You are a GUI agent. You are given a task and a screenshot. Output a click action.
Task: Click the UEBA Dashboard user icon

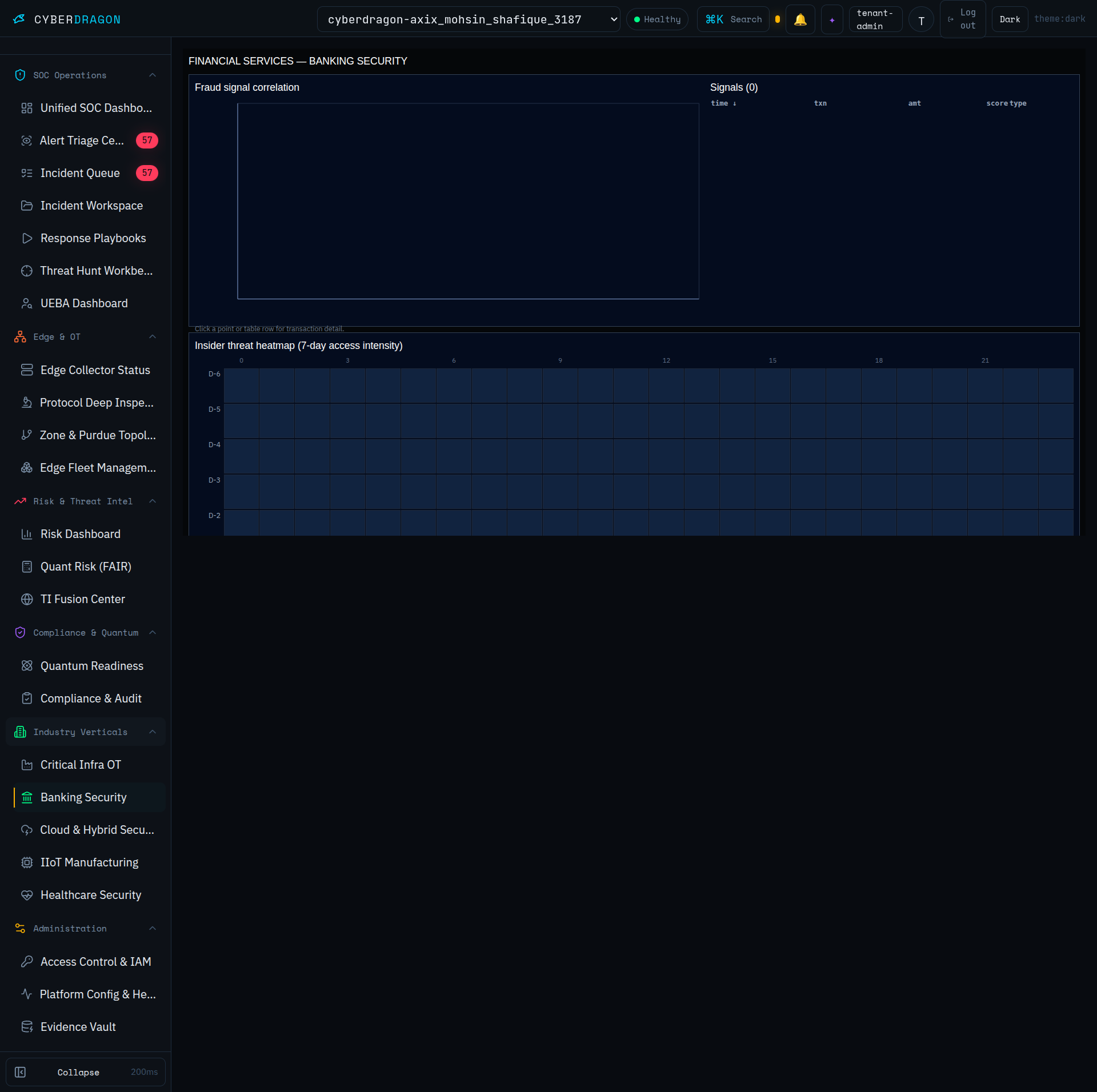pyautogui.click(x=27, y=303)
